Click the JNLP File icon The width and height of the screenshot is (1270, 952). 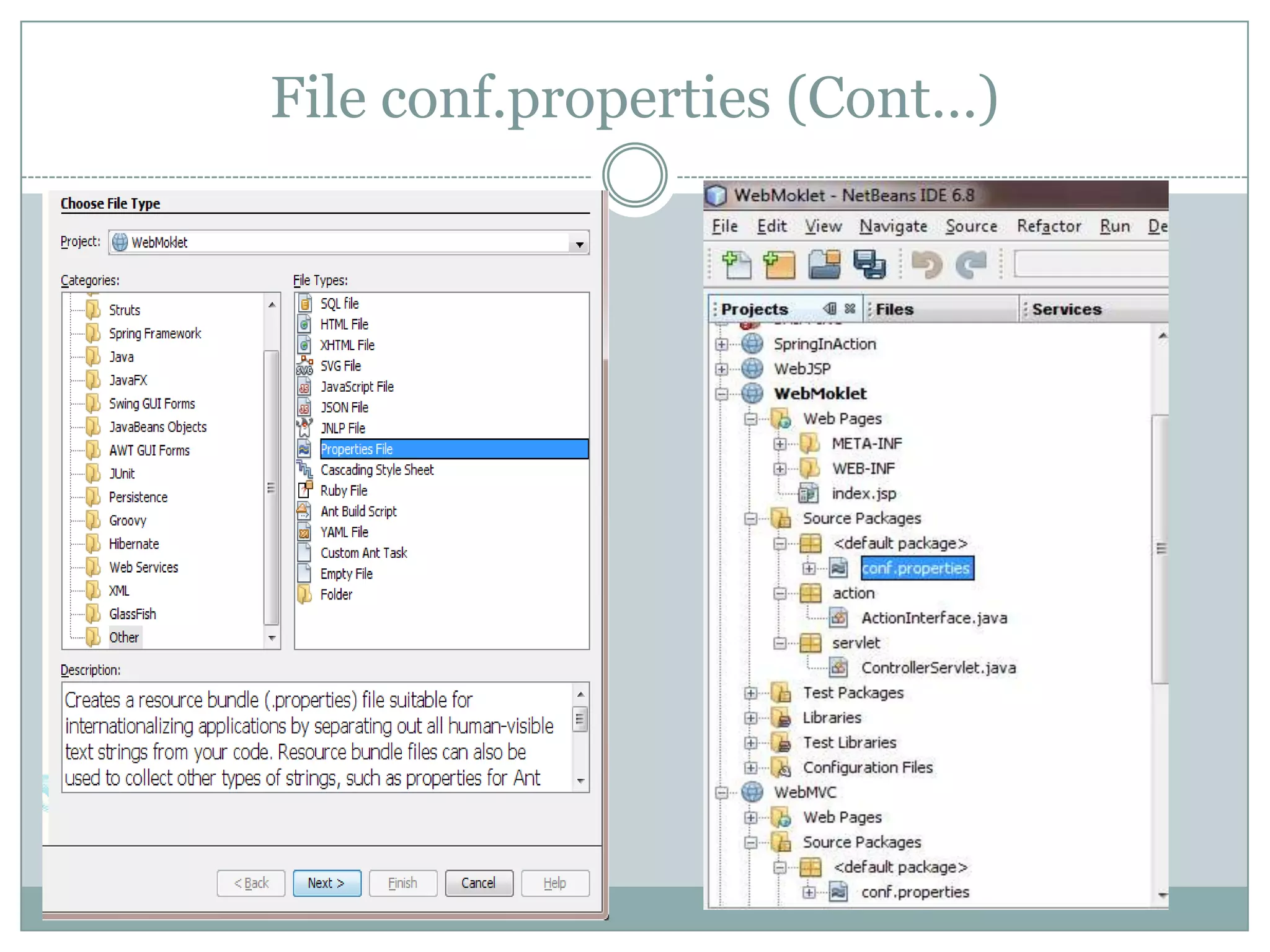pos(304,428)
